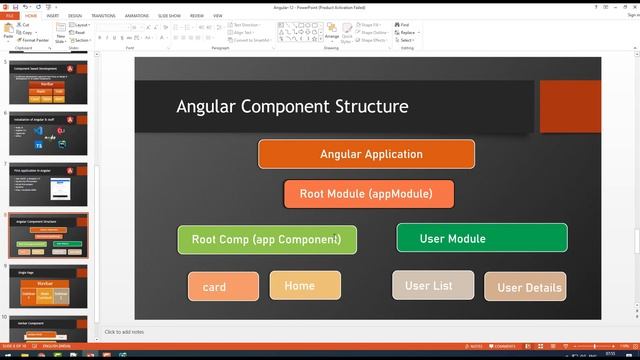Select the Single Page slide thumbnail
The width and height of the screenshot is (640, 360).
[x=48, y=286]
